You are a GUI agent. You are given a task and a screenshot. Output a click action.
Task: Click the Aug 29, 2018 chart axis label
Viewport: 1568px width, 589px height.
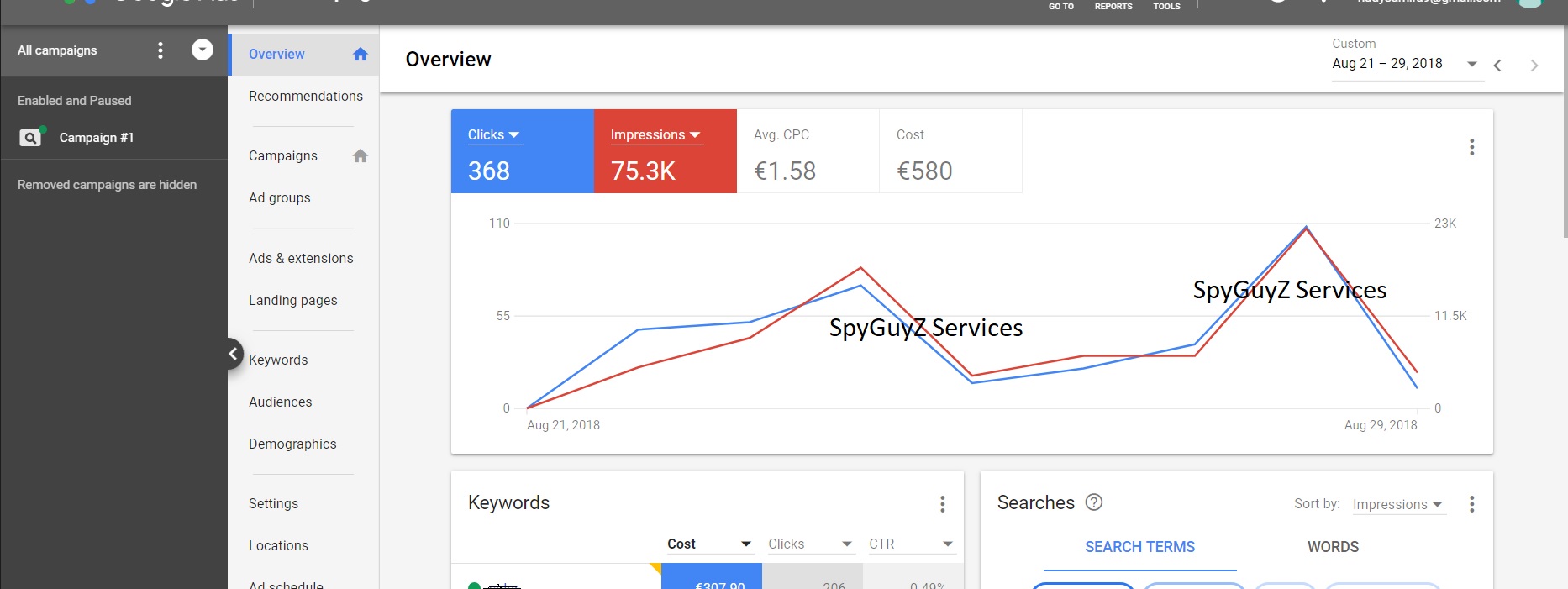pos(1381,425)
